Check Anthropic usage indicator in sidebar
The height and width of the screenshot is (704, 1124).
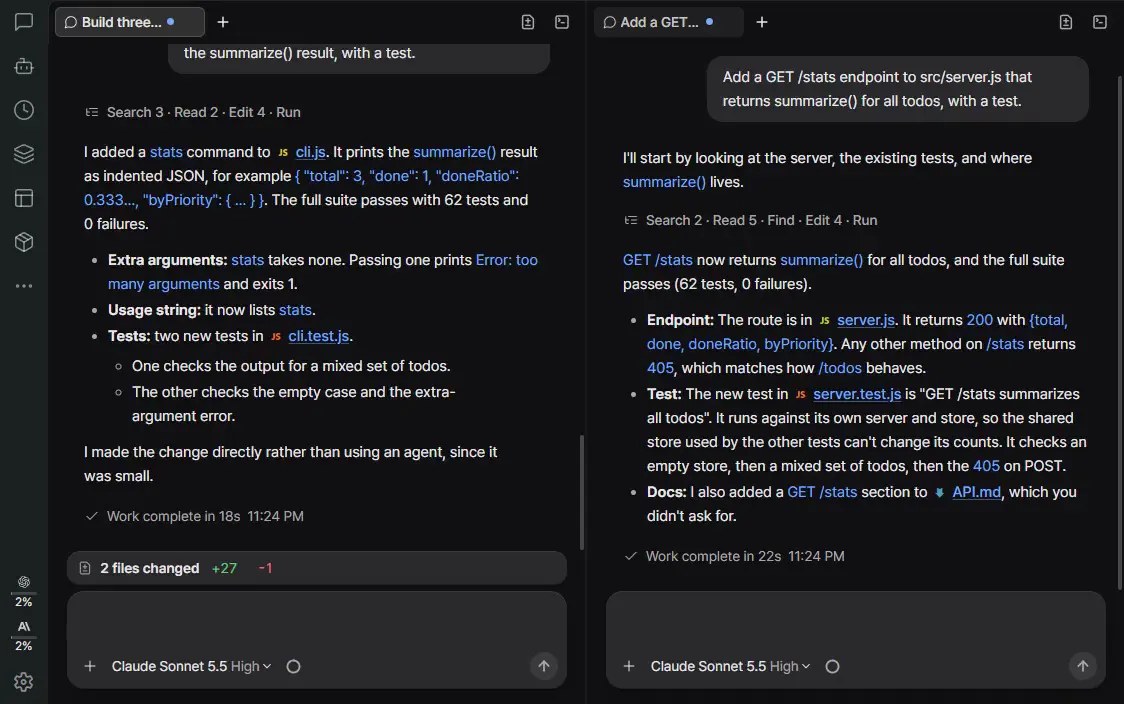[x=24, y=635]
